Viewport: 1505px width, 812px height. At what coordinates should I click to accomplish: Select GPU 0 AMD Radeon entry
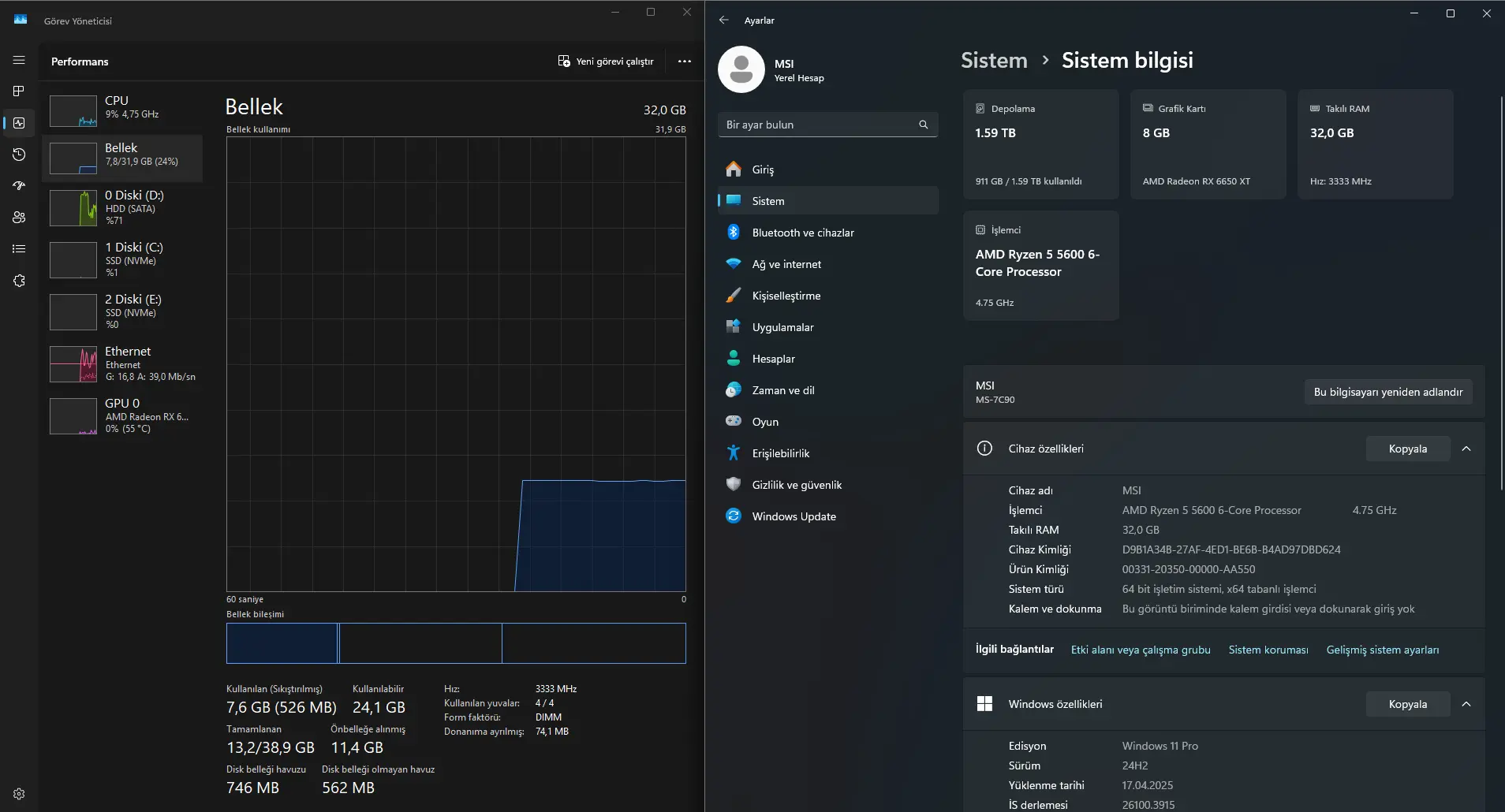[x=122, y=416]
